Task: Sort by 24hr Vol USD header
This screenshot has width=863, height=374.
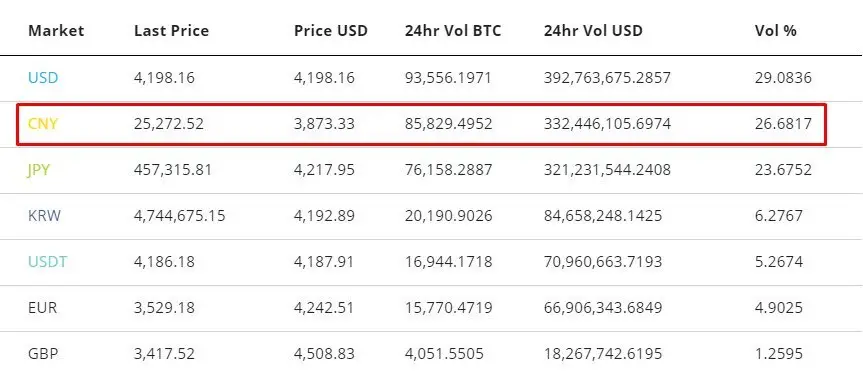Action: point(593,30)
